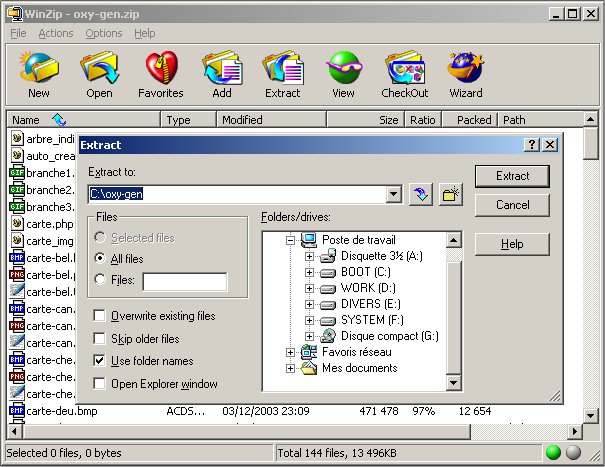
Task: Expand the Favoris réseau node
Action: (x=291, y=352)
